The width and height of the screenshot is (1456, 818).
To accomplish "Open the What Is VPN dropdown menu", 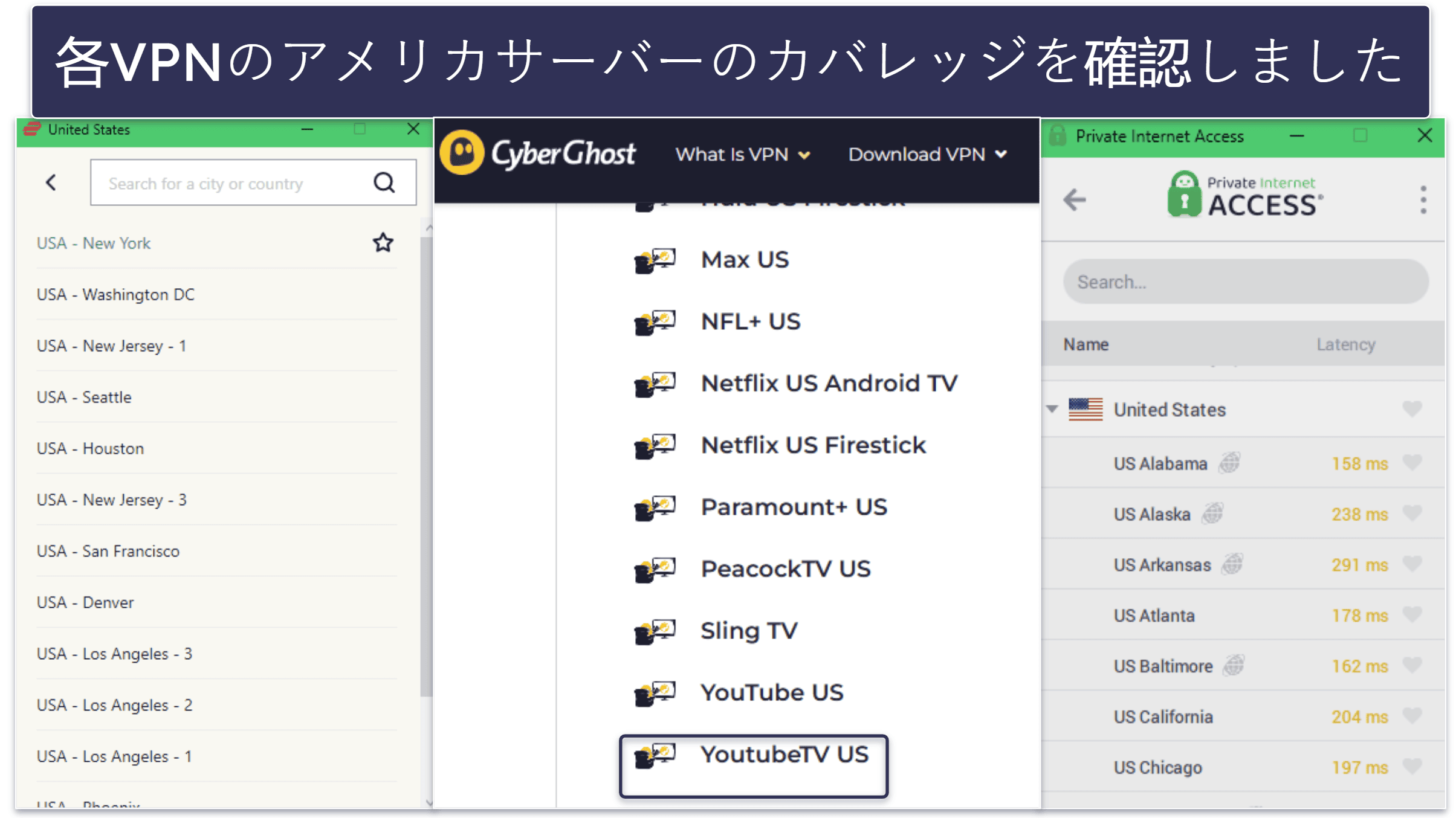I will (x=743, y=155).
